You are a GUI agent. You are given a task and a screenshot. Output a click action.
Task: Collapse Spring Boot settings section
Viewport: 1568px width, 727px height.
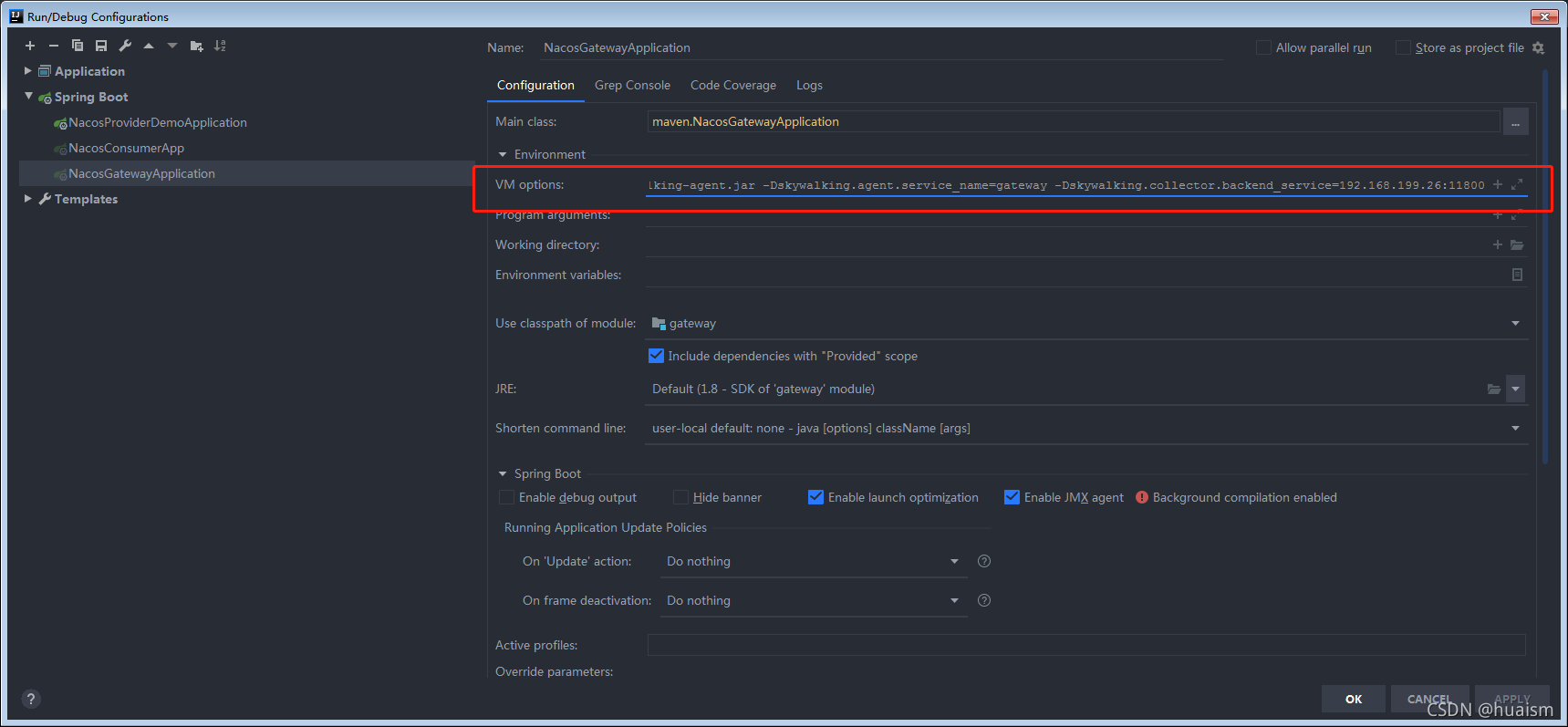(x=503, y=473)
